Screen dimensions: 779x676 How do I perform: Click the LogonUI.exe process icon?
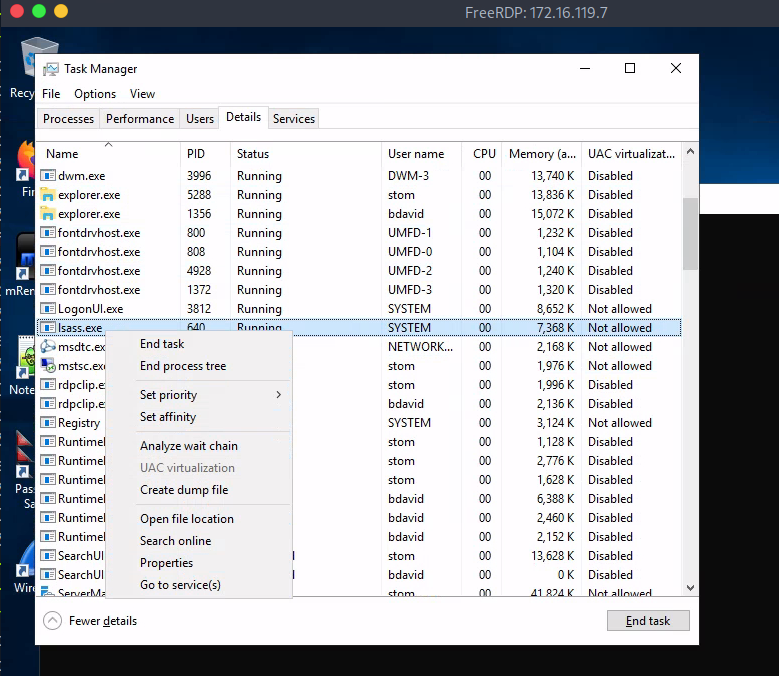48,308
